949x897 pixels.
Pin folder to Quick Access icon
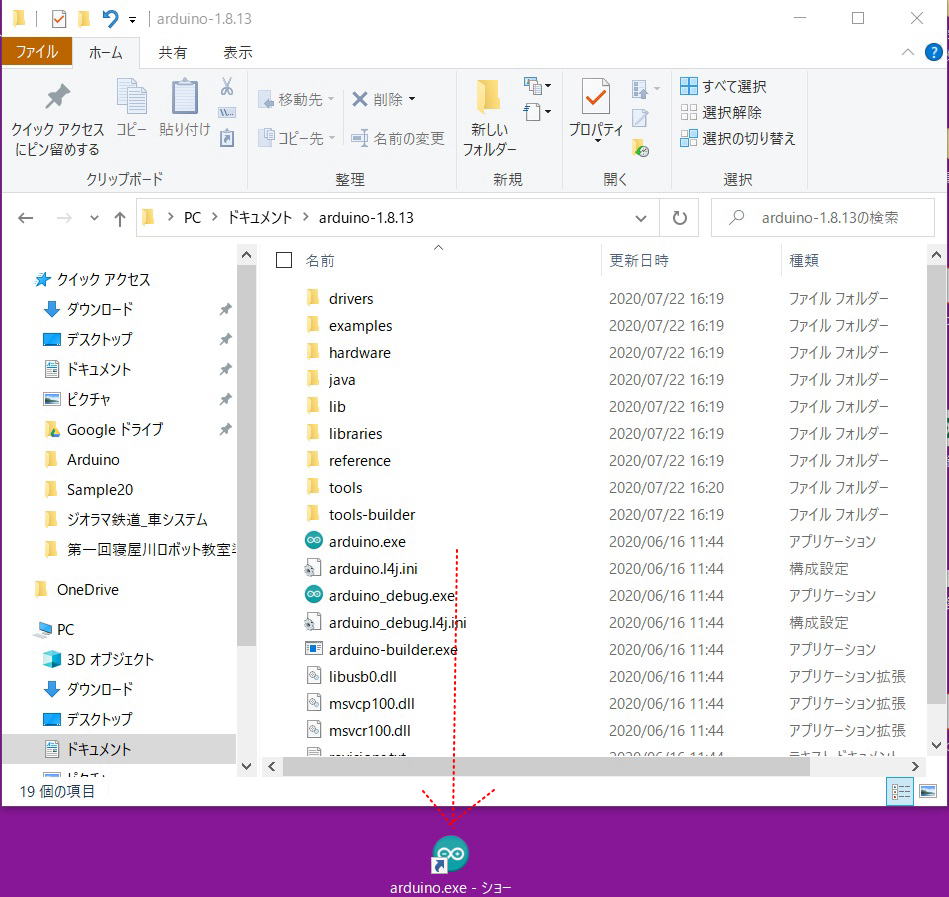click(57, 97)
